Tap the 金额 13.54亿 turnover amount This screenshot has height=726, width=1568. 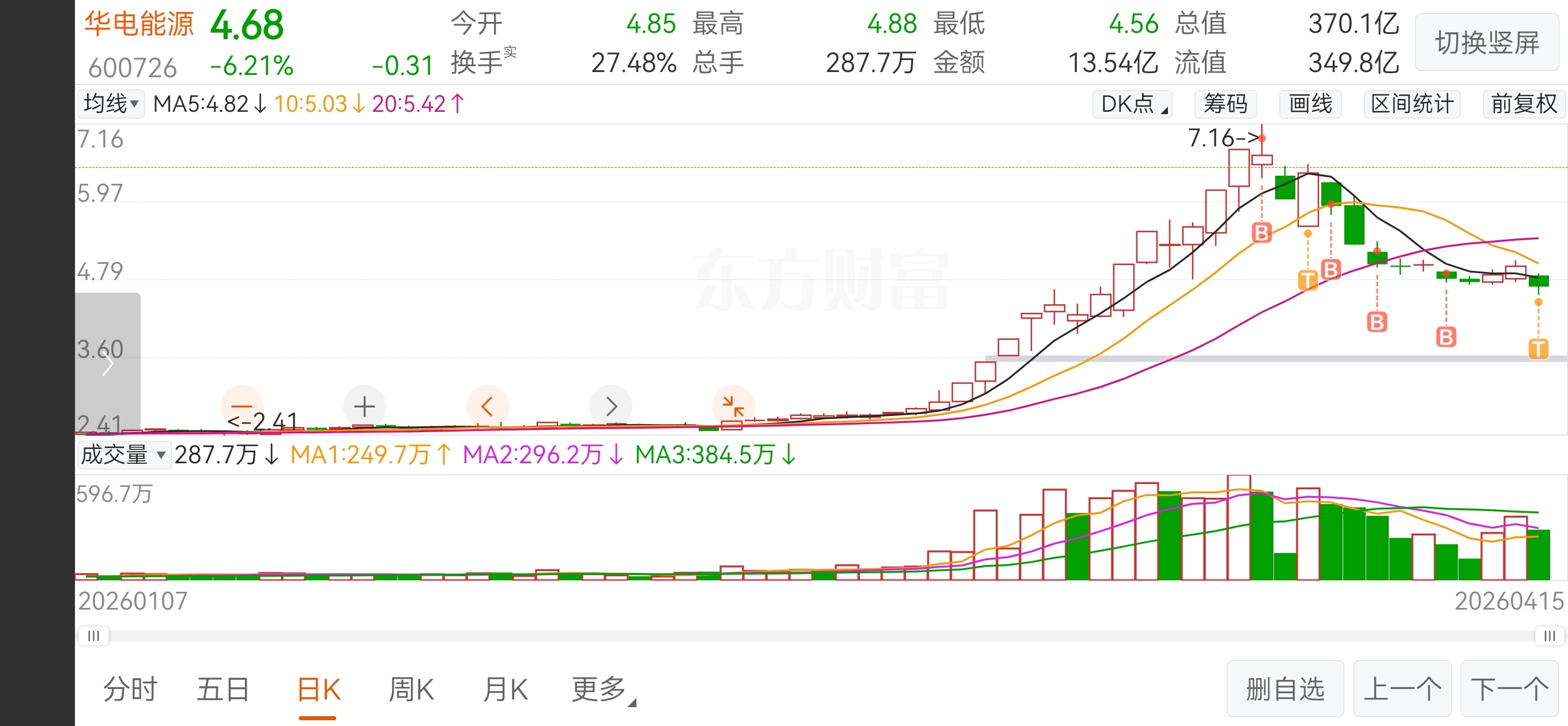click(x=1045, y=63)
